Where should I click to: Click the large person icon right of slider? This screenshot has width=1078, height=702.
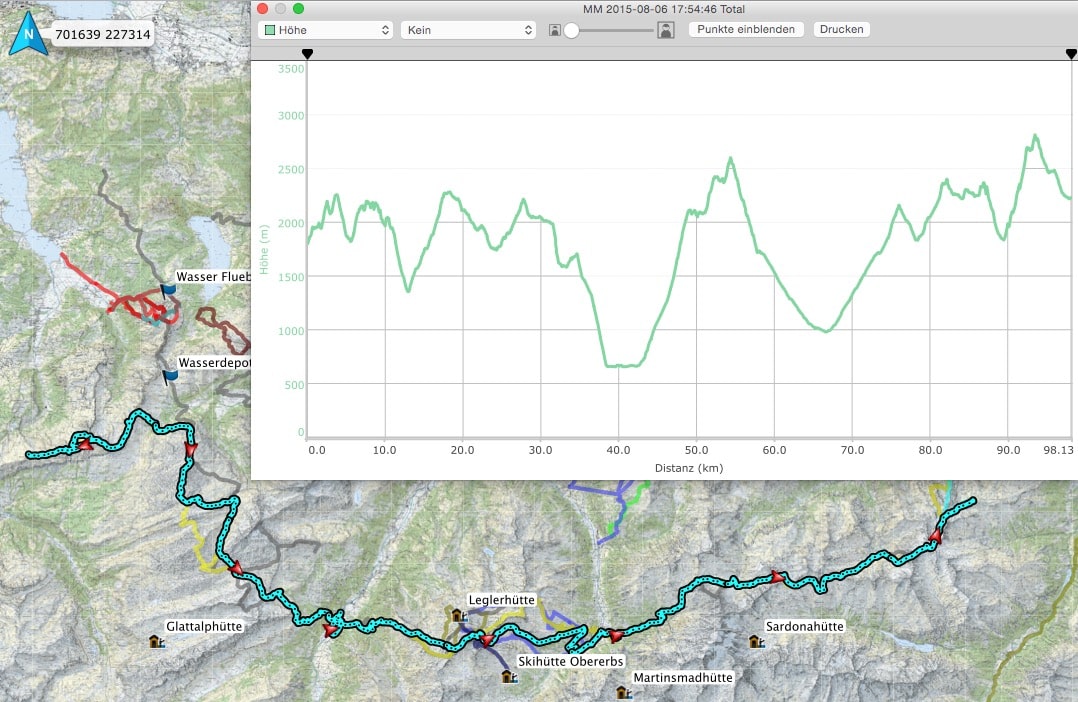(x=666, y=30)
